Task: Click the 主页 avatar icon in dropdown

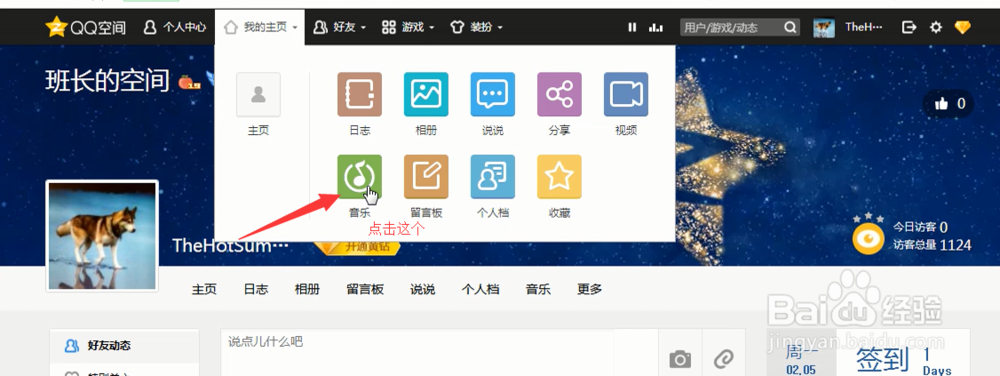Action: pos(258,94)
